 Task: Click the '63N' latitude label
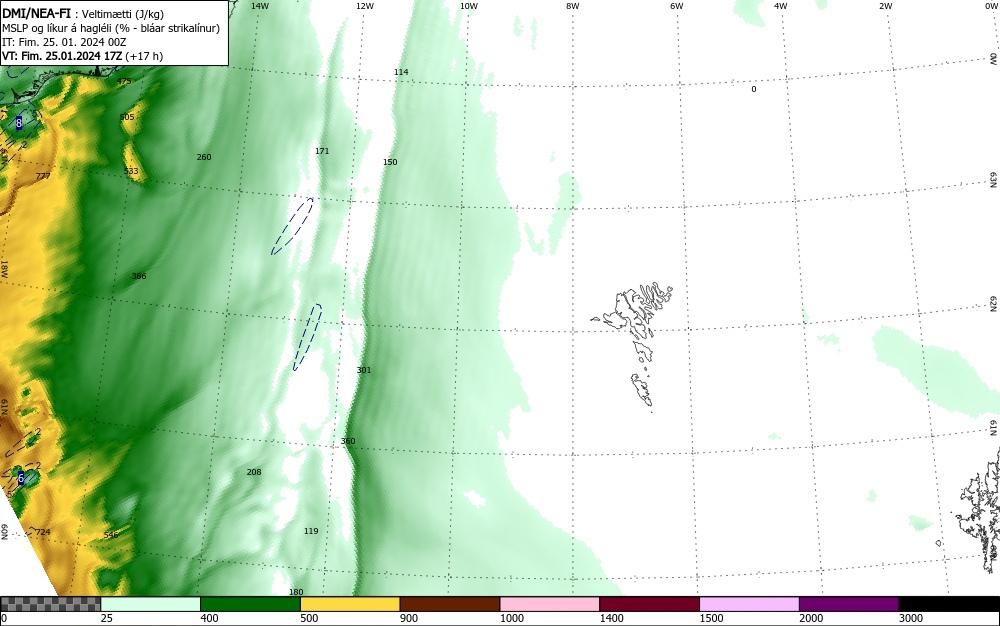pos(994,181)
